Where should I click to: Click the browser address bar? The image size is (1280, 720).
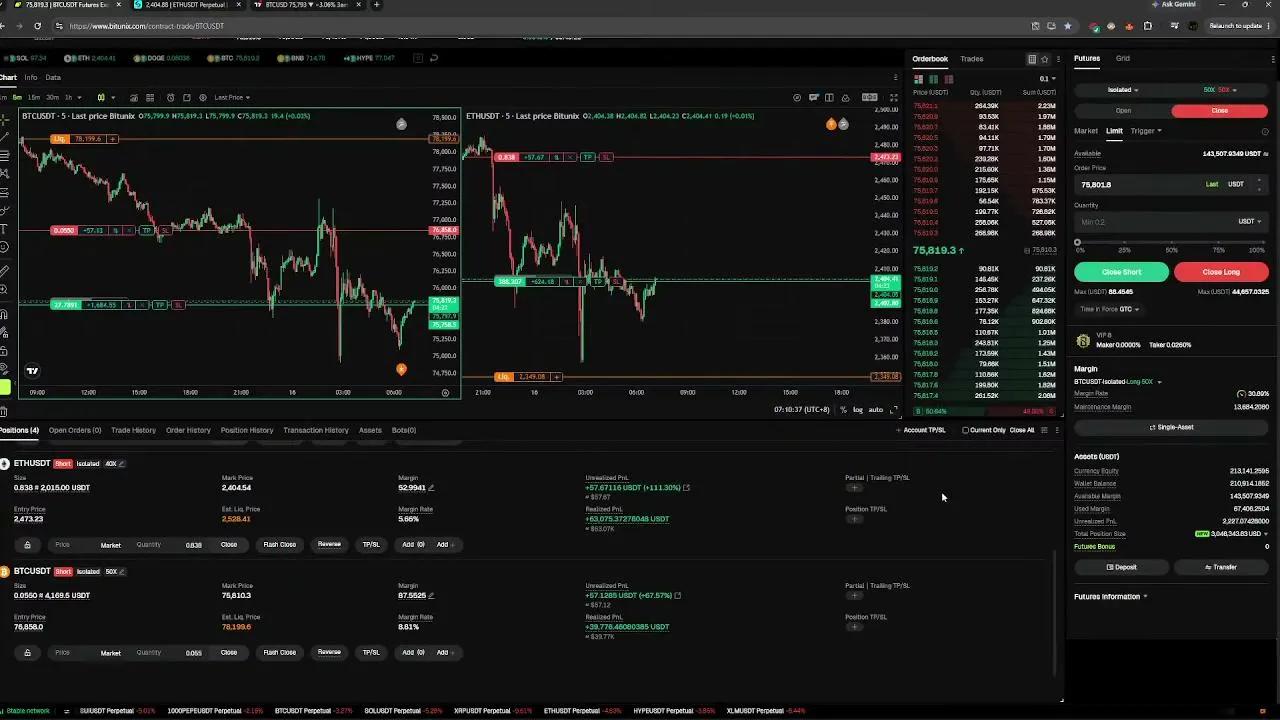coord(540,26)
